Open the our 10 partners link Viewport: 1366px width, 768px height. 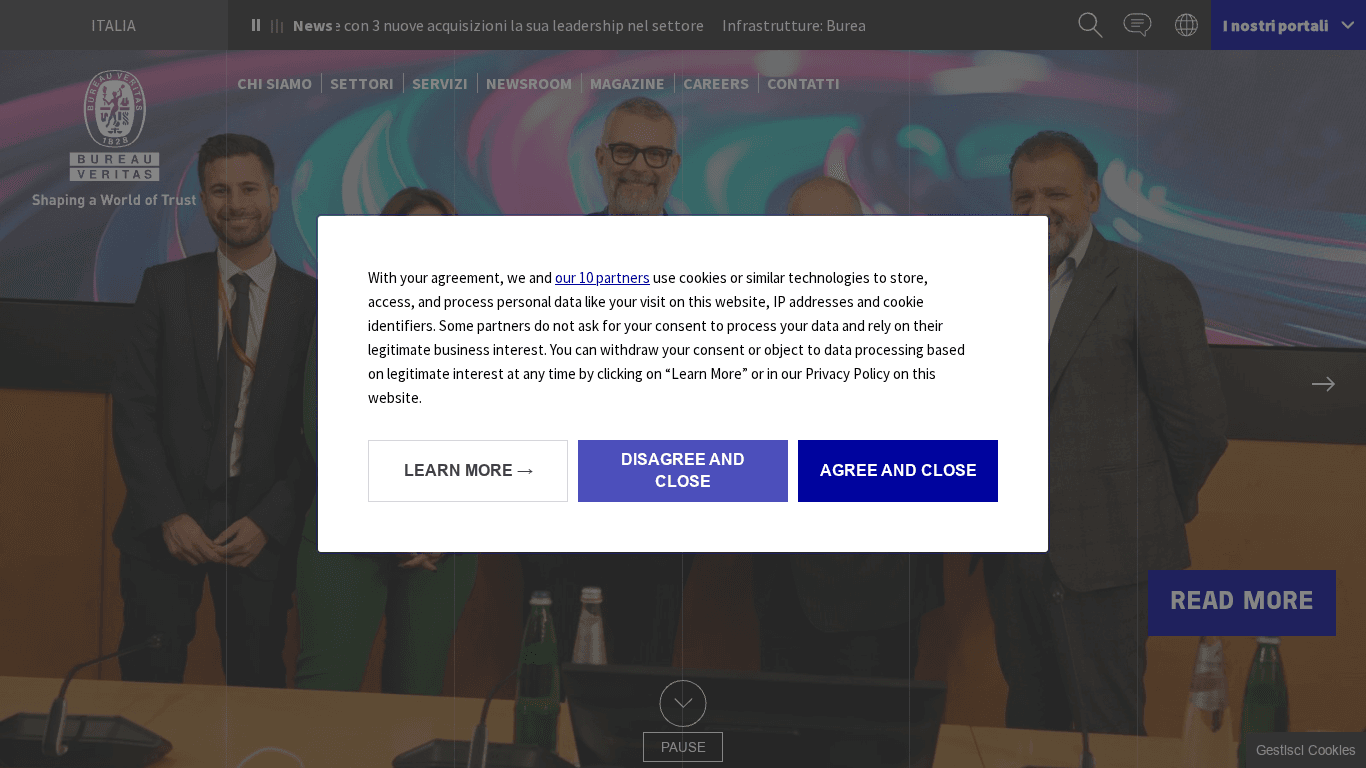pos(602,277)
